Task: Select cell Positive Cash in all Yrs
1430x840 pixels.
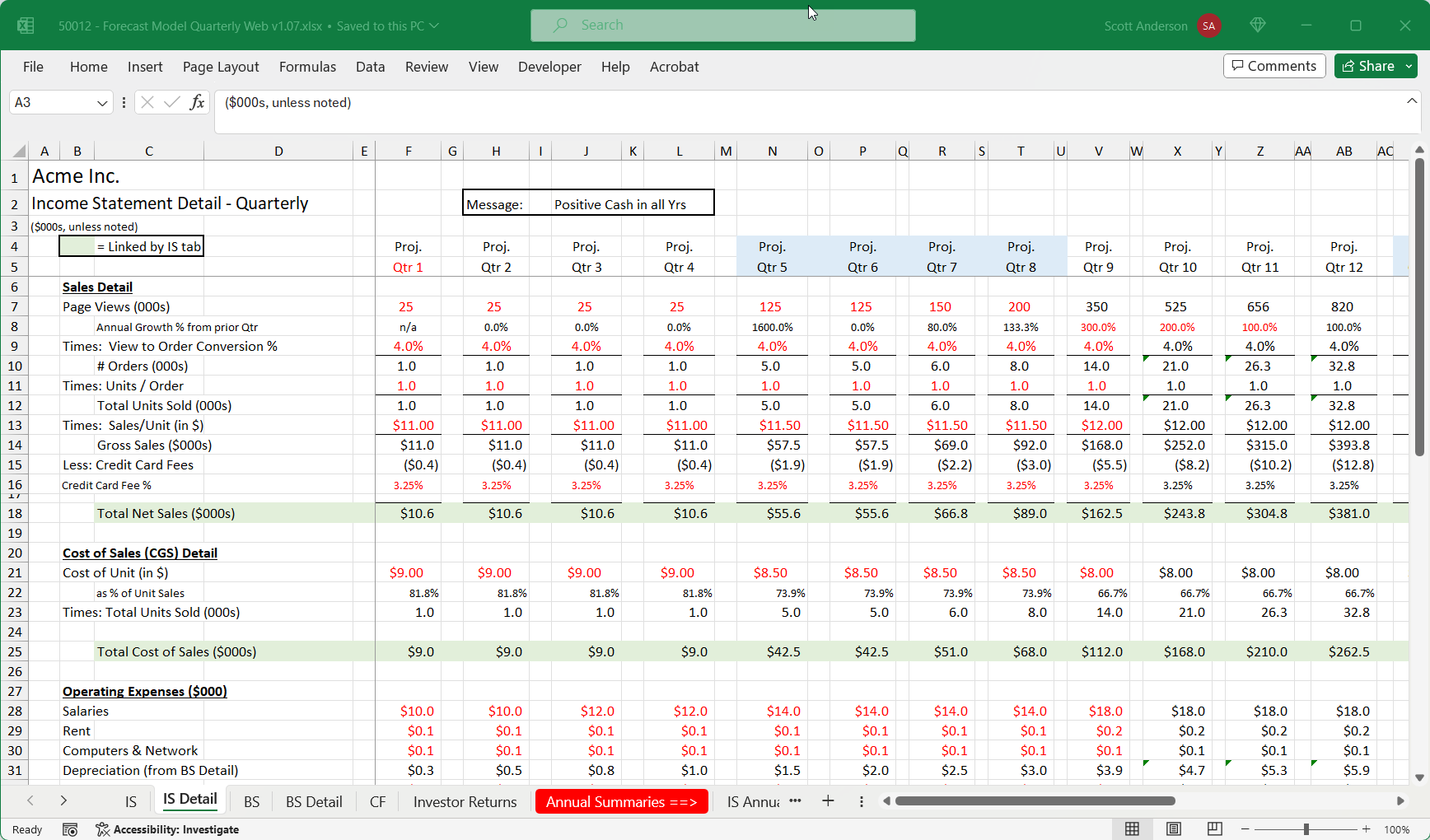Action: pos(620,204)
